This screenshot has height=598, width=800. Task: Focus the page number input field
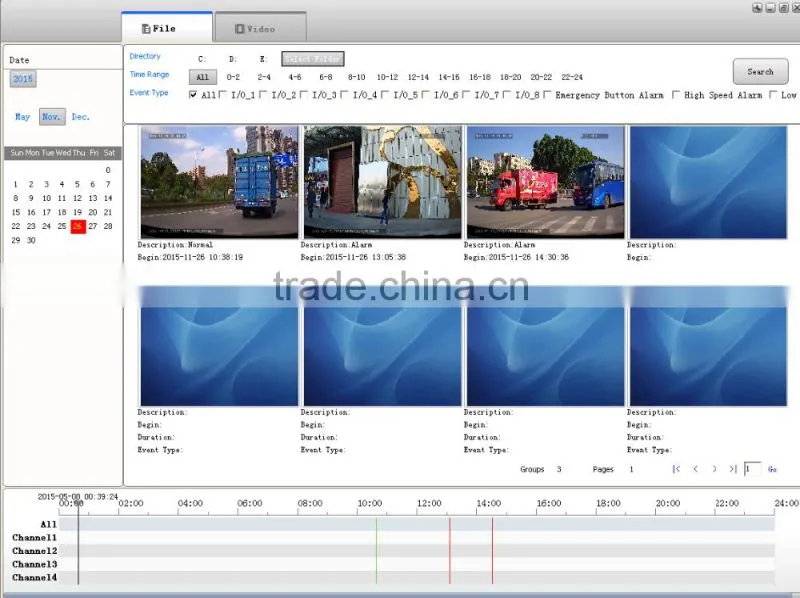pos(753,469)
